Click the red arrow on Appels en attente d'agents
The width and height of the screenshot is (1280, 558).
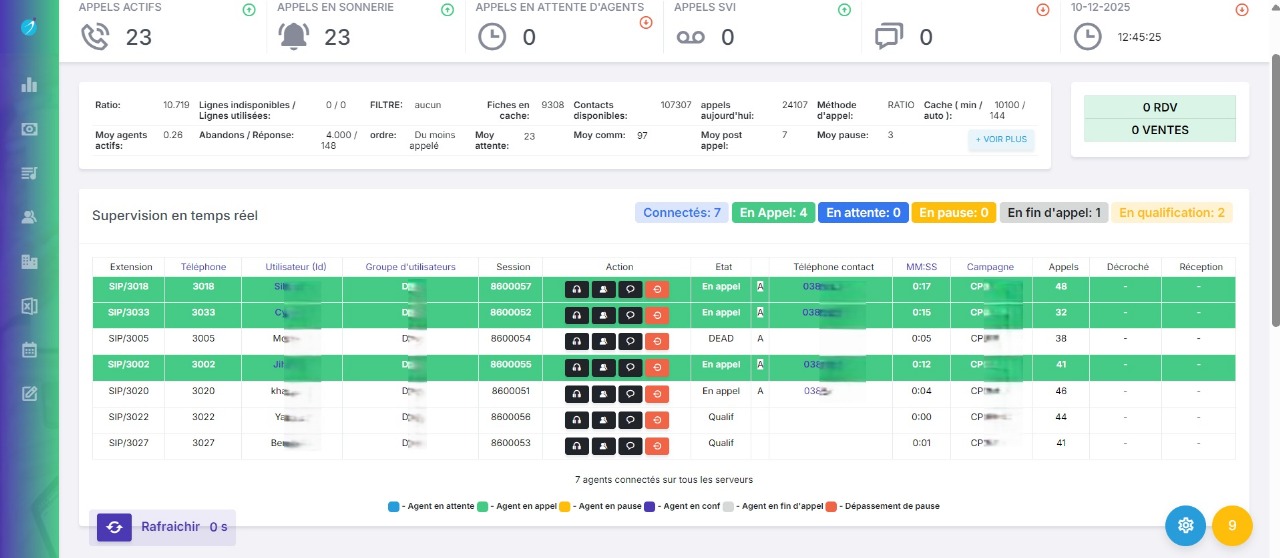pyautogui.click(x=645, y=22)
